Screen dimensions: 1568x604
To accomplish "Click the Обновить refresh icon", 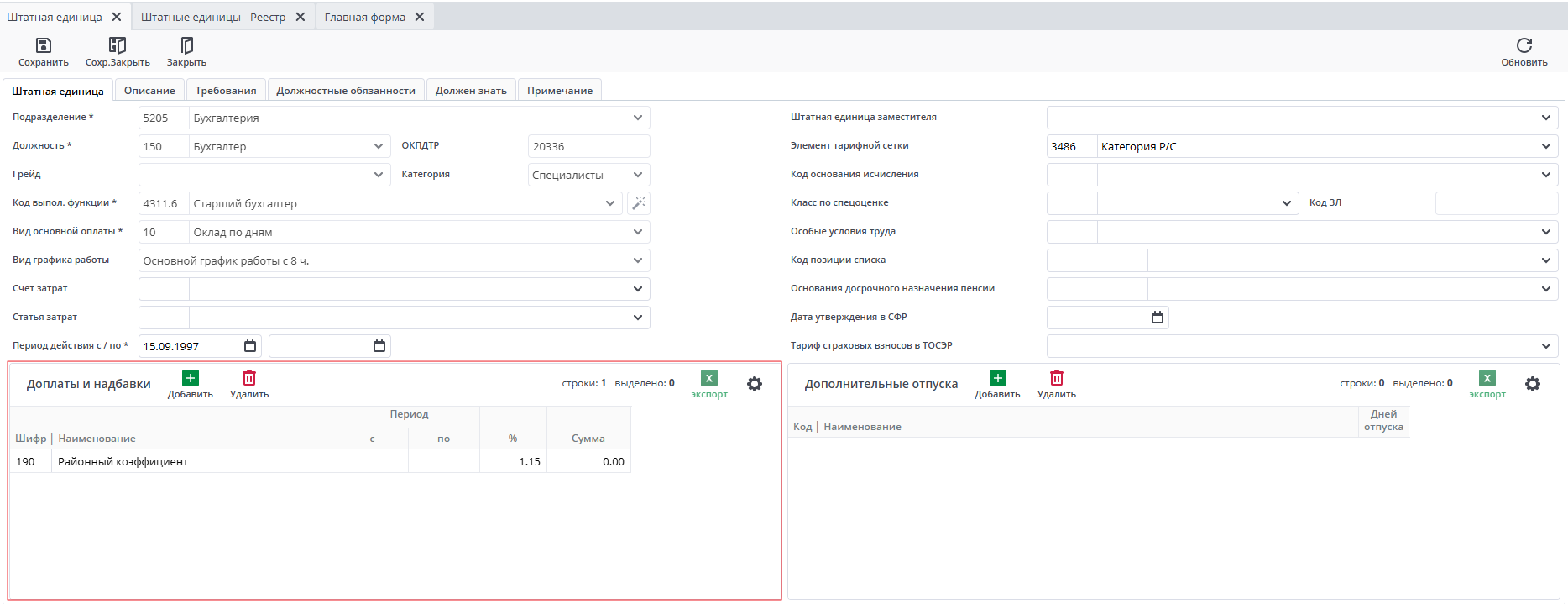I will [1524, 45].
